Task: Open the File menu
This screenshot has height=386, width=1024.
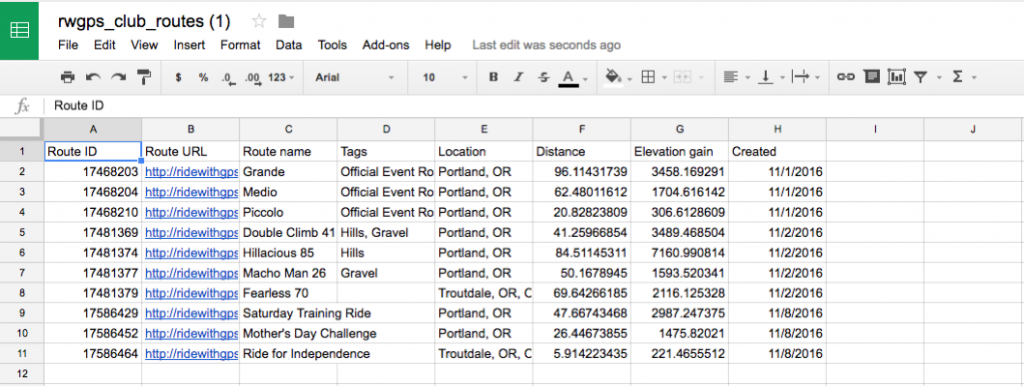Action: click(x=68, y=45)
